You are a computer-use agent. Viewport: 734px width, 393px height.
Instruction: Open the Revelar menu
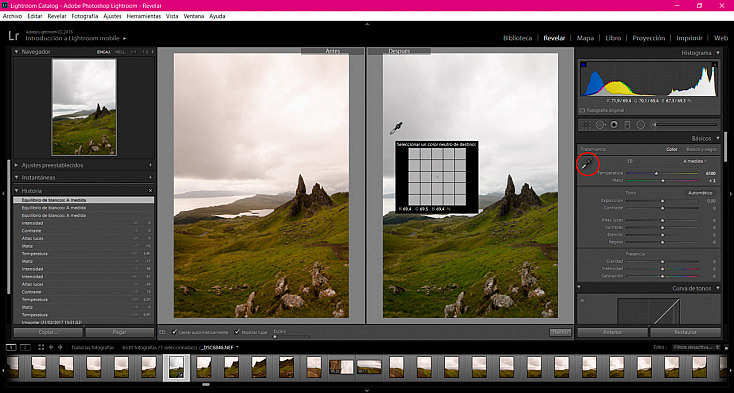(x=57, y=16)
